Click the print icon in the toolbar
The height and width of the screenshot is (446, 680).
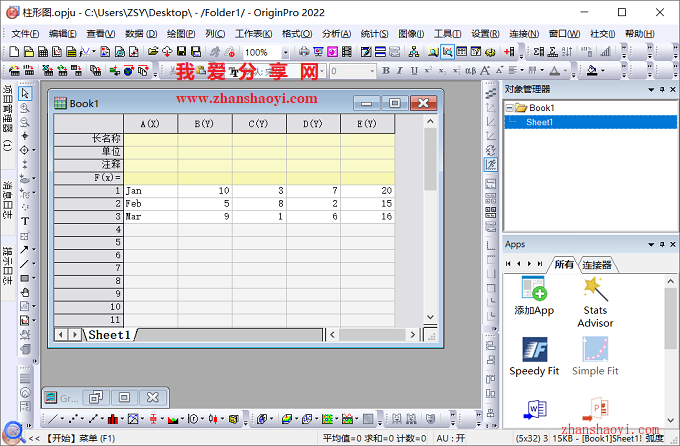(x=304, y=52)
